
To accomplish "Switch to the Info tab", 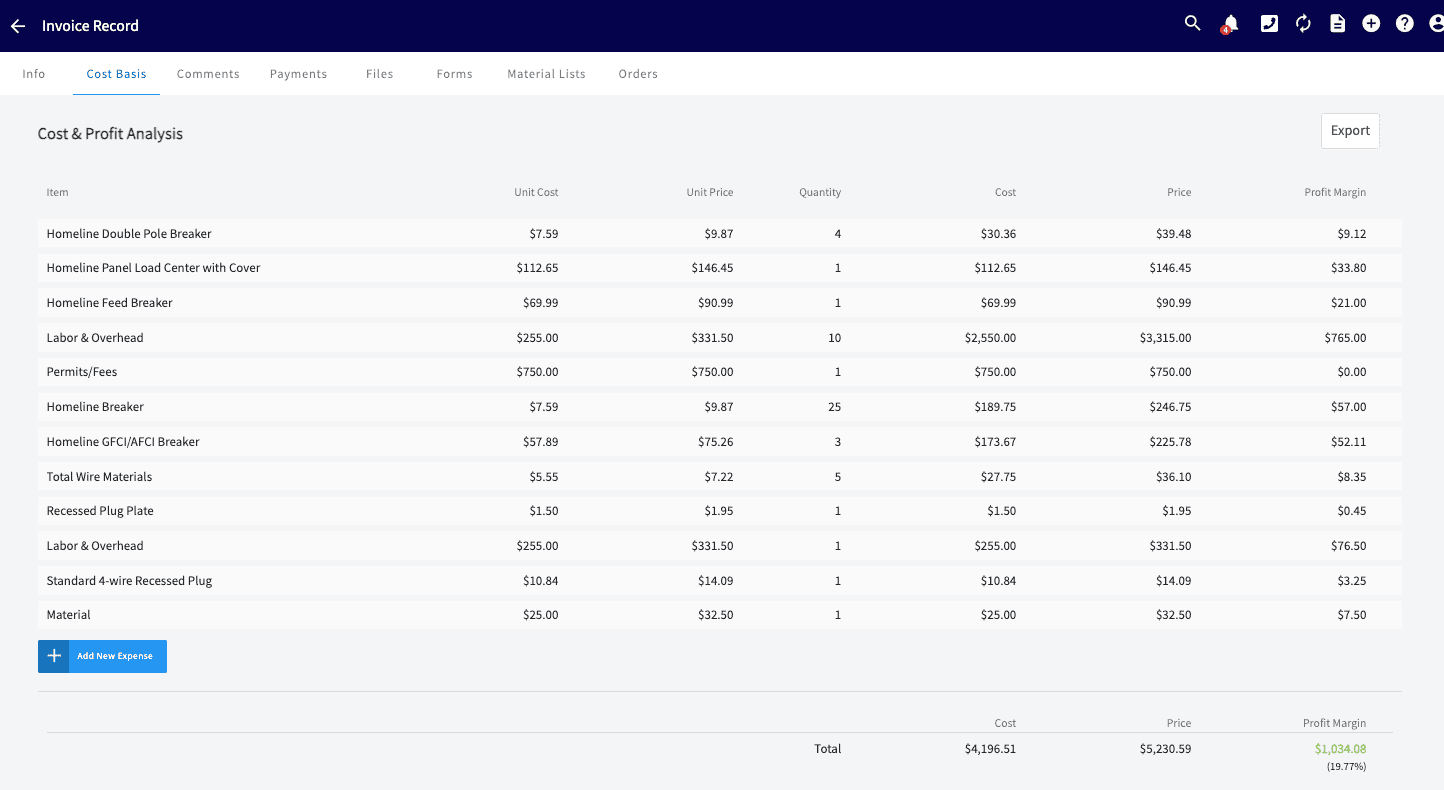I will [x=33, y=73].
